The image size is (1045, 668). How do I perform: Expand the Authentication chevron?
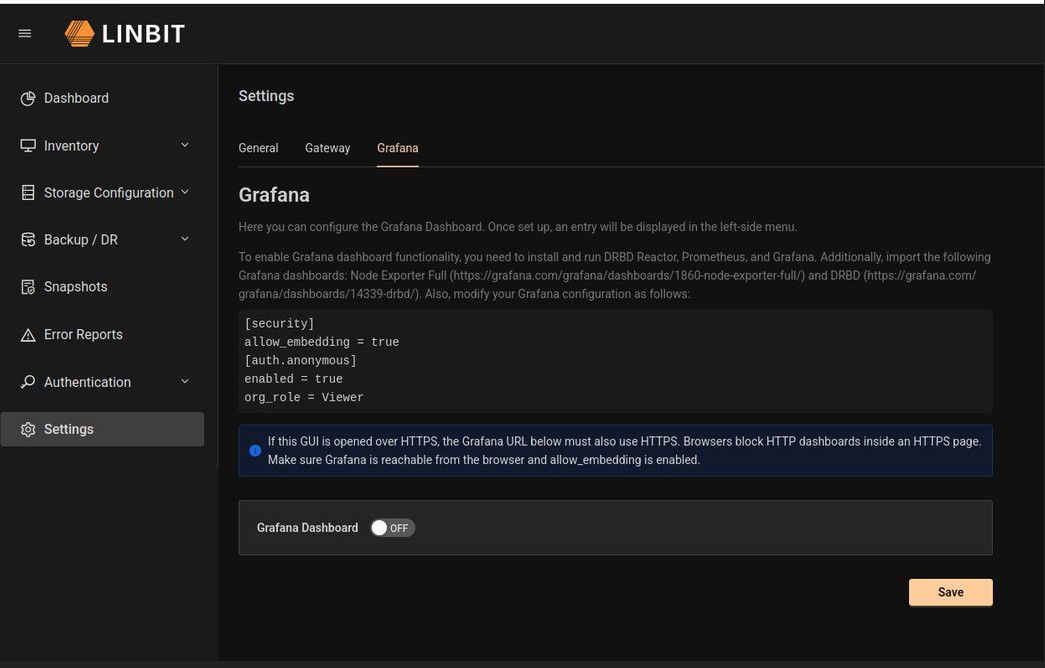click(185, 381)
